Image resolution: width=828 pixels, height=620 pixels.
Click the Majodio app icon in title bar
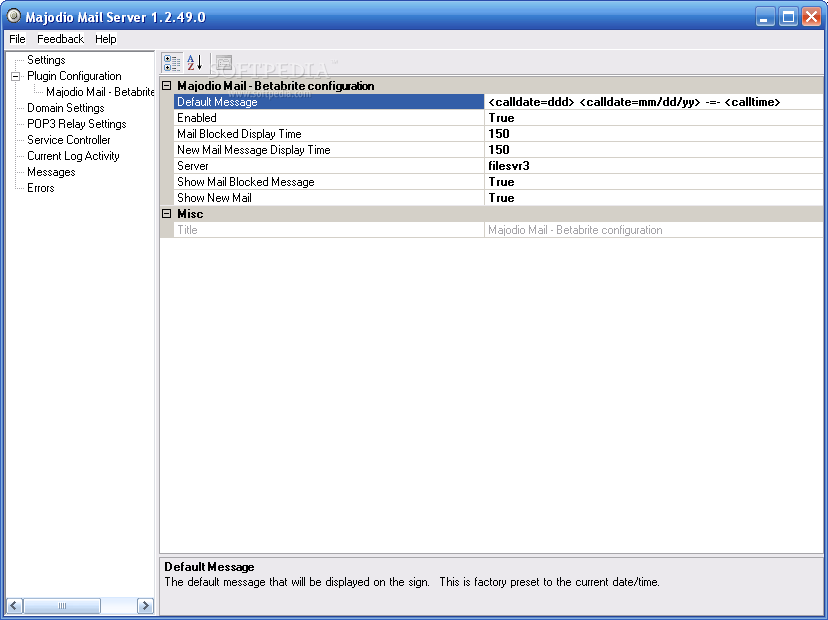[13, 16]
